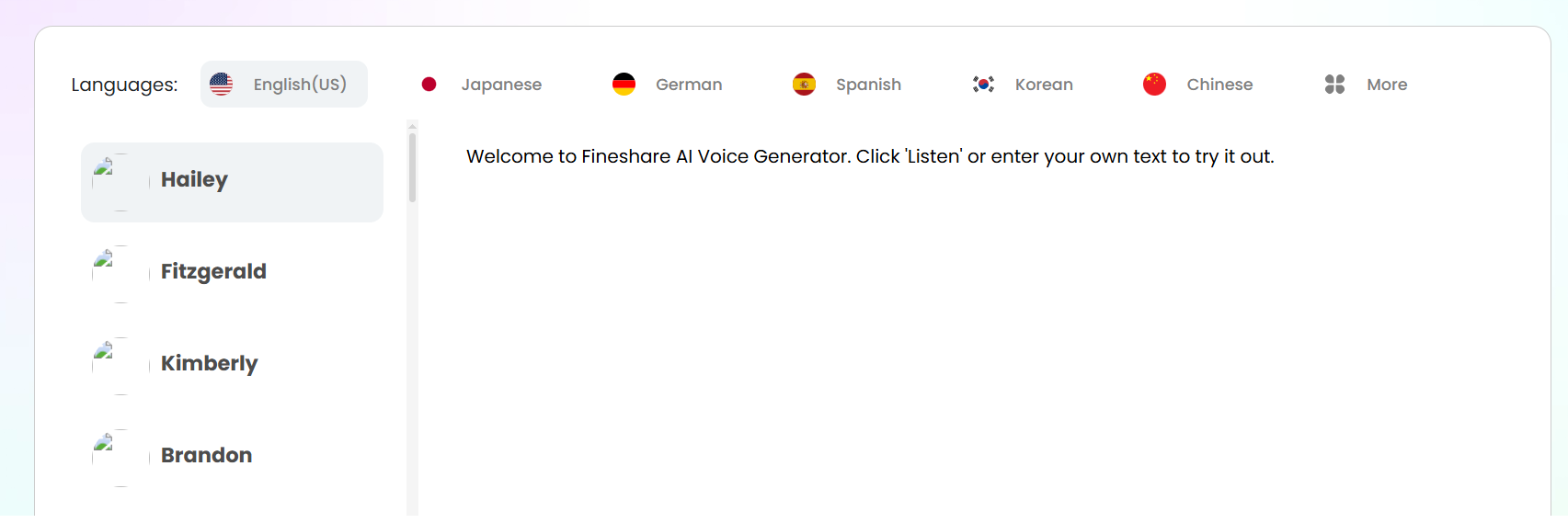The image size is (1568, 523).
Task: Pick the Fitzgerald voice name
Action: (x=213, y=271)
